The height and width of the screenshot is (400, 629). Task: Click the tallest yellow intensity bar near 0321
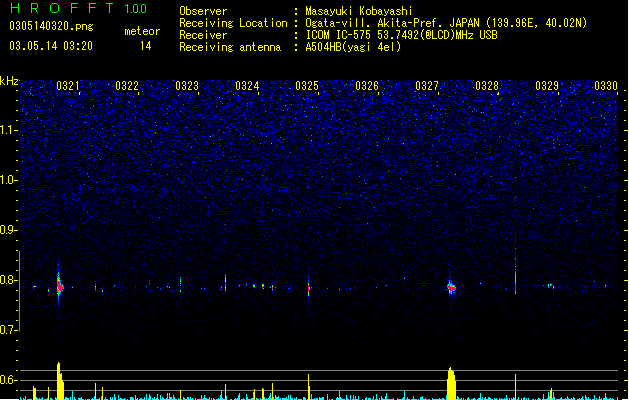pos(59,381)
